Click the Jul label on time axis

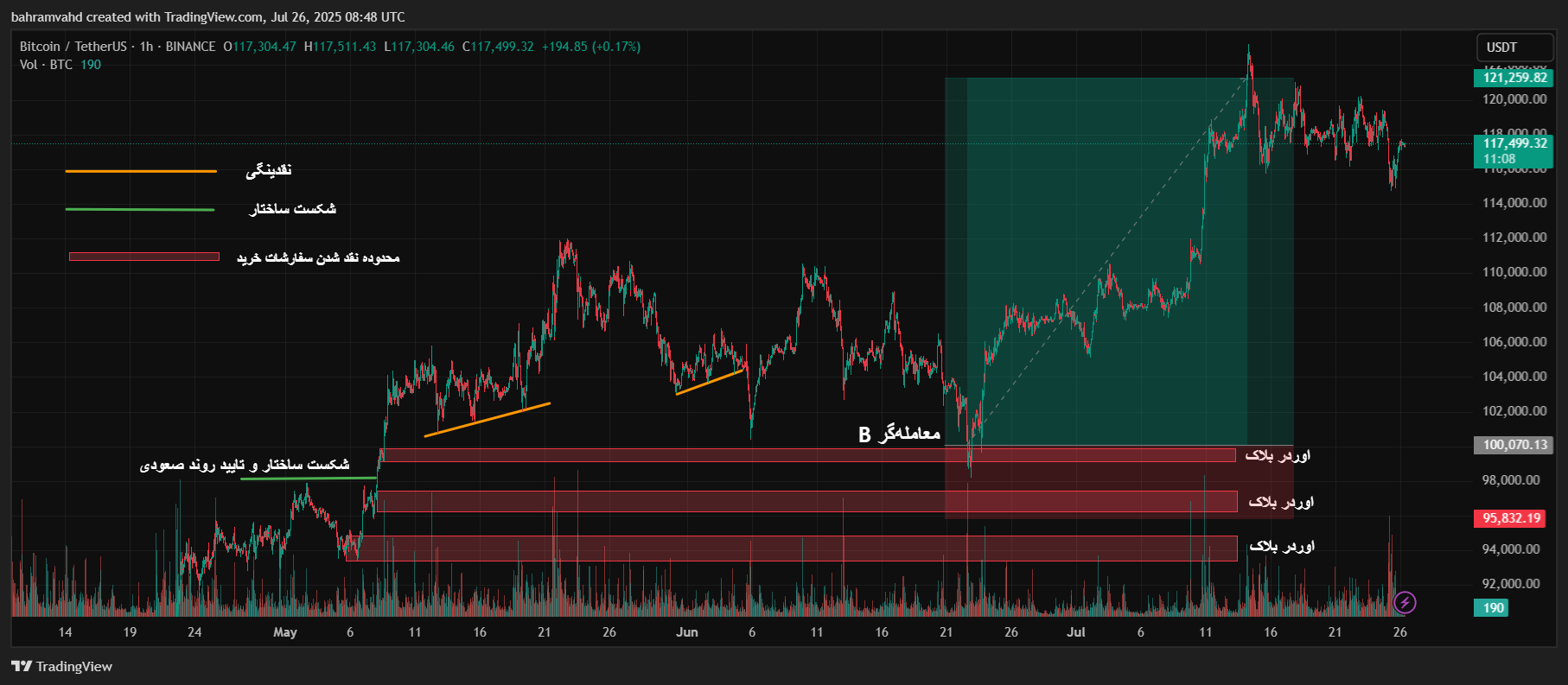coord(1076,632)
